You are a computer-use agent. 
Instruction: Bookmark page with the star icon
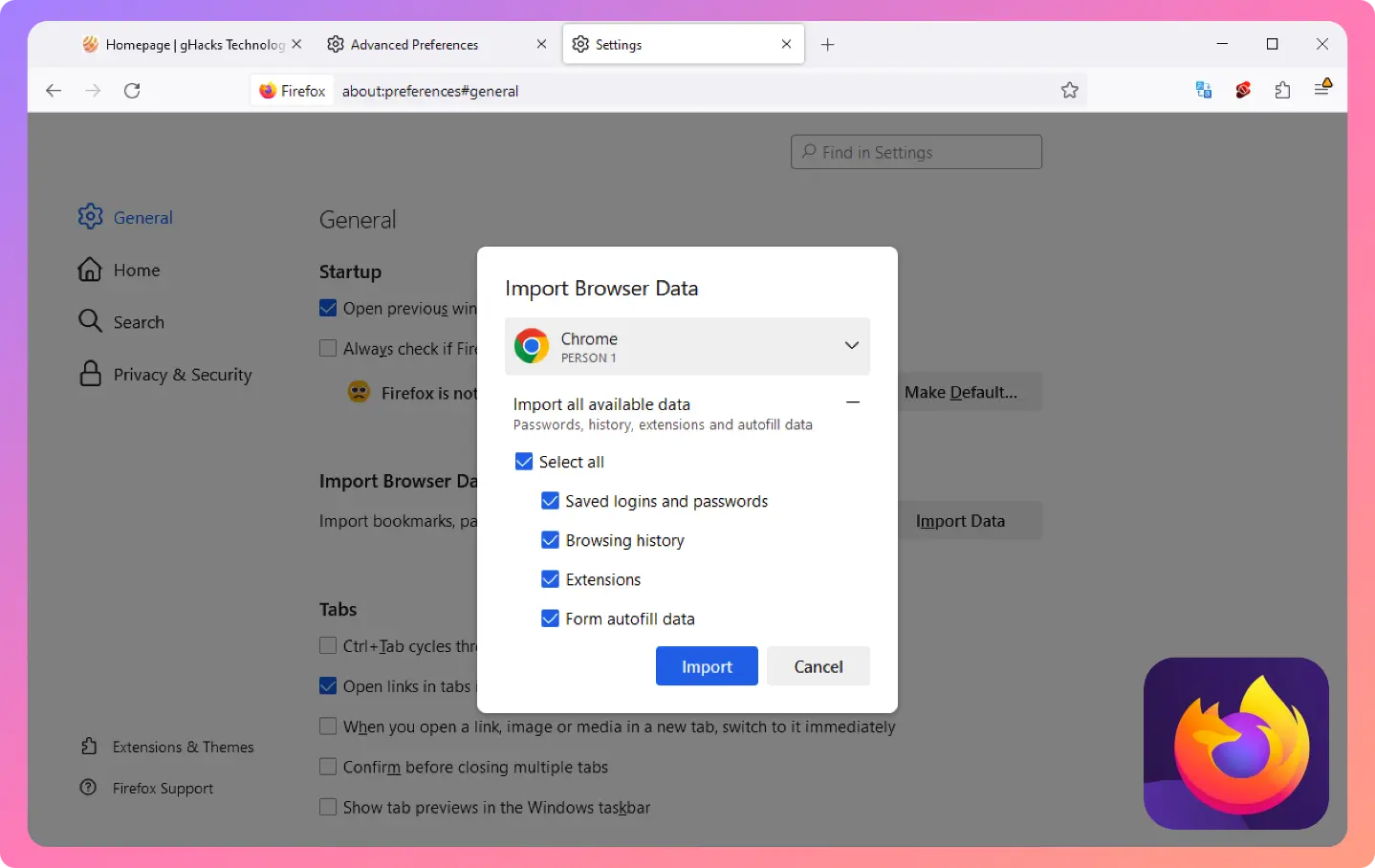coord(1069,91)
